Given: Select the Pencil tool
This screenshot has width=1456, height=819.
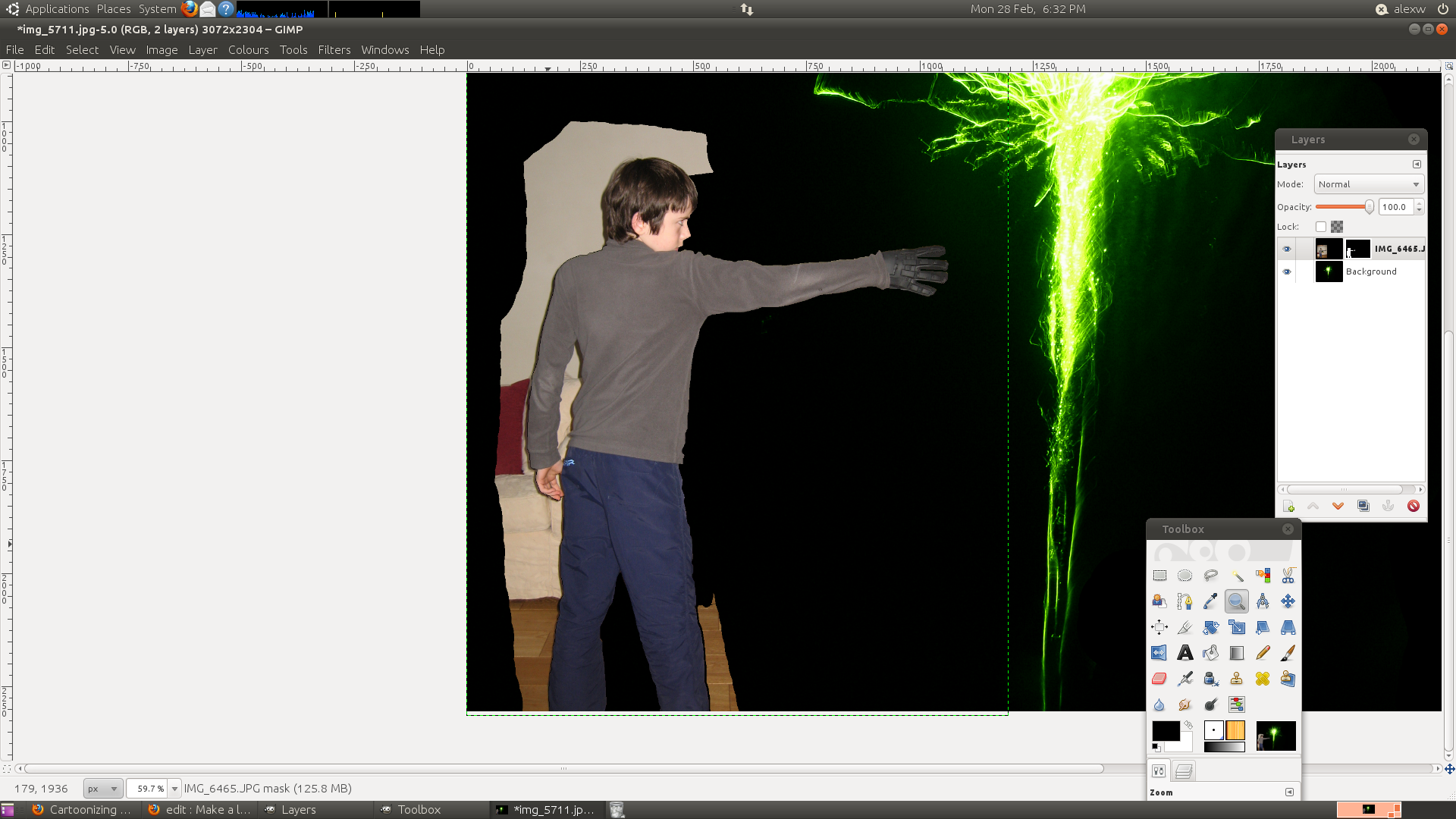Looking at the screenshot, I should pos(1263,653).
